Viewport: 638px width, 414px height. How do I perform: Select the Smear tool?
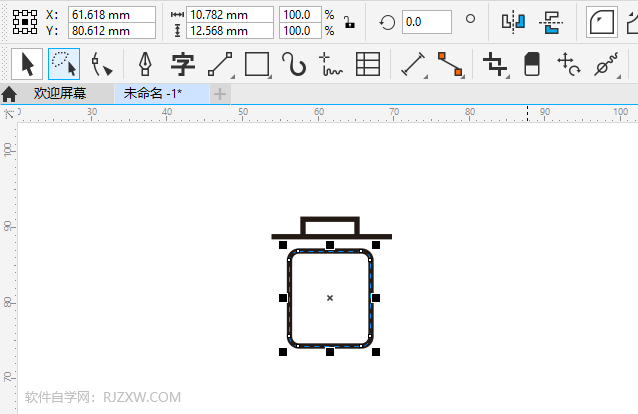[606, 64]
